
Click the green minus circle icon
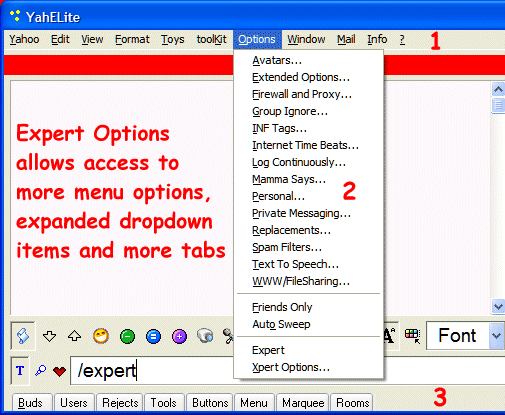(127, 336)
